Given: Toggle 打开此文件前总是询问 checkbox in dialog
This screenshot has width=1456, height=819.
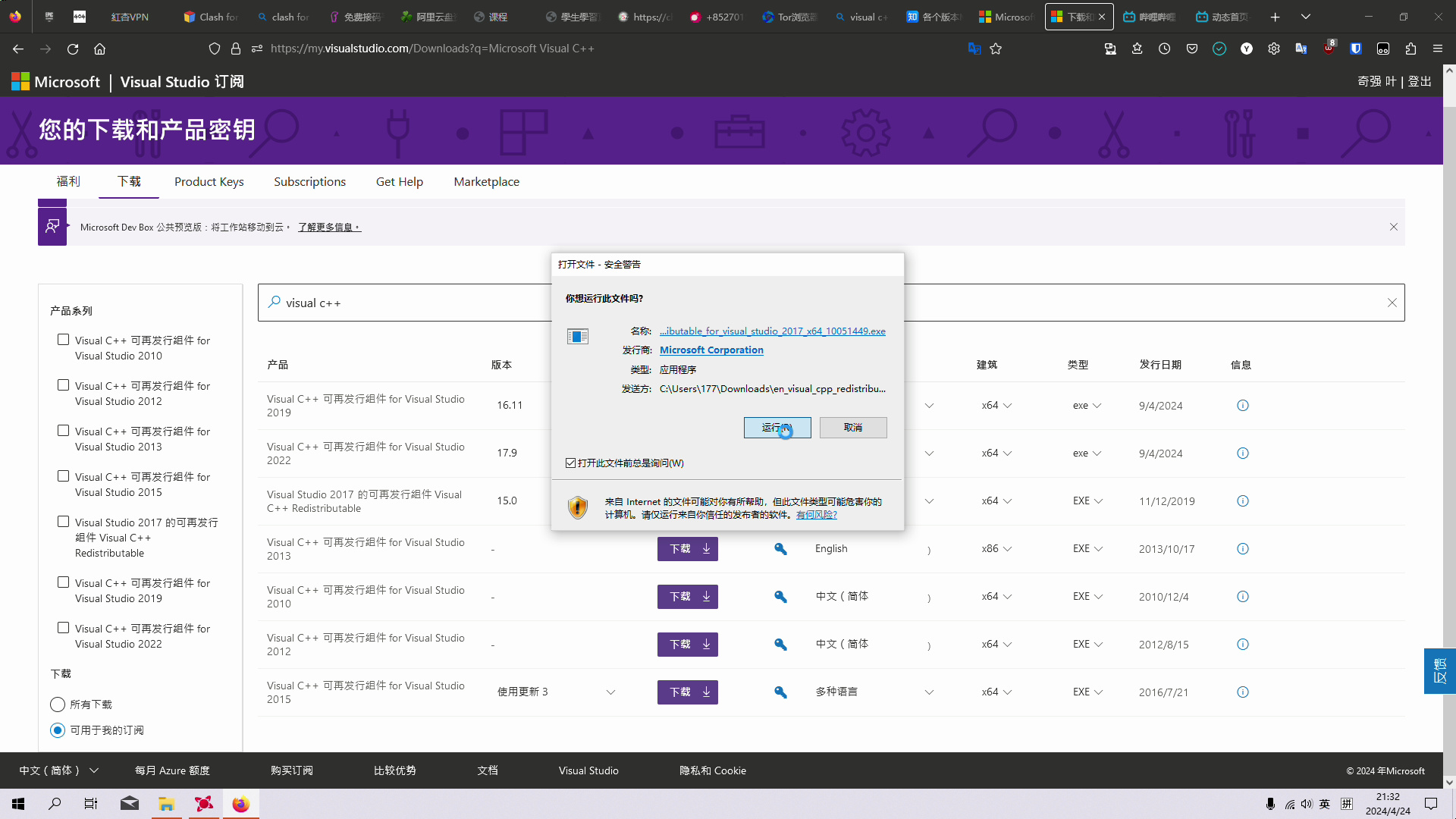Looking at the screenshot, I should (570, 463).
